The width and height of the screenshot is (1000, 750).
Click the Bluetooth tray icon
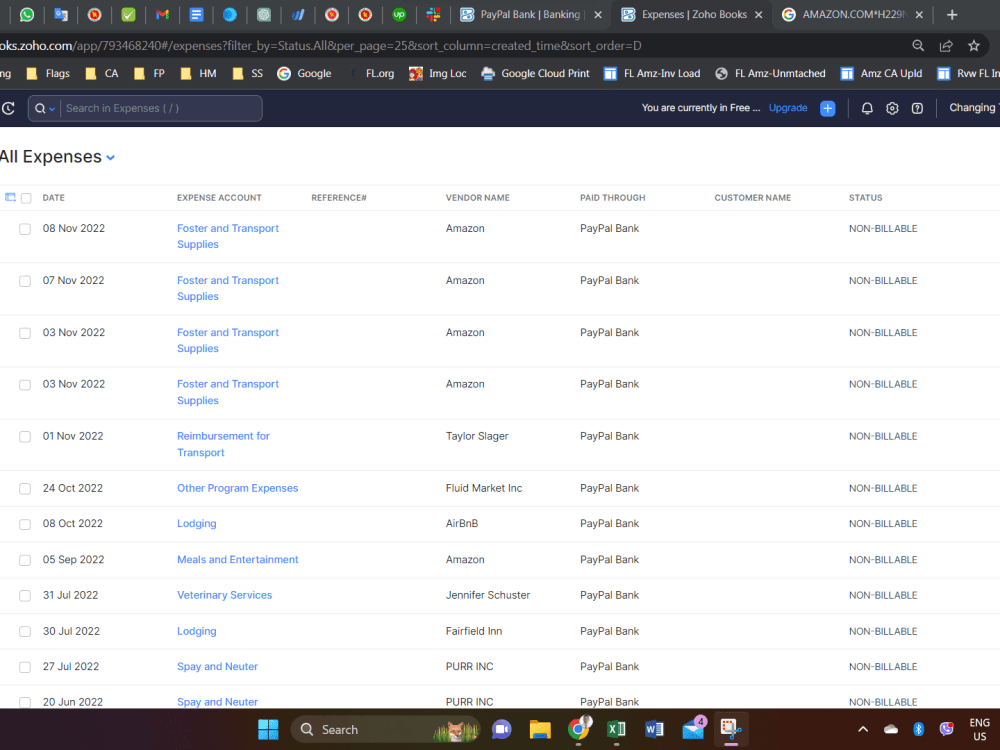click(918, 728)
